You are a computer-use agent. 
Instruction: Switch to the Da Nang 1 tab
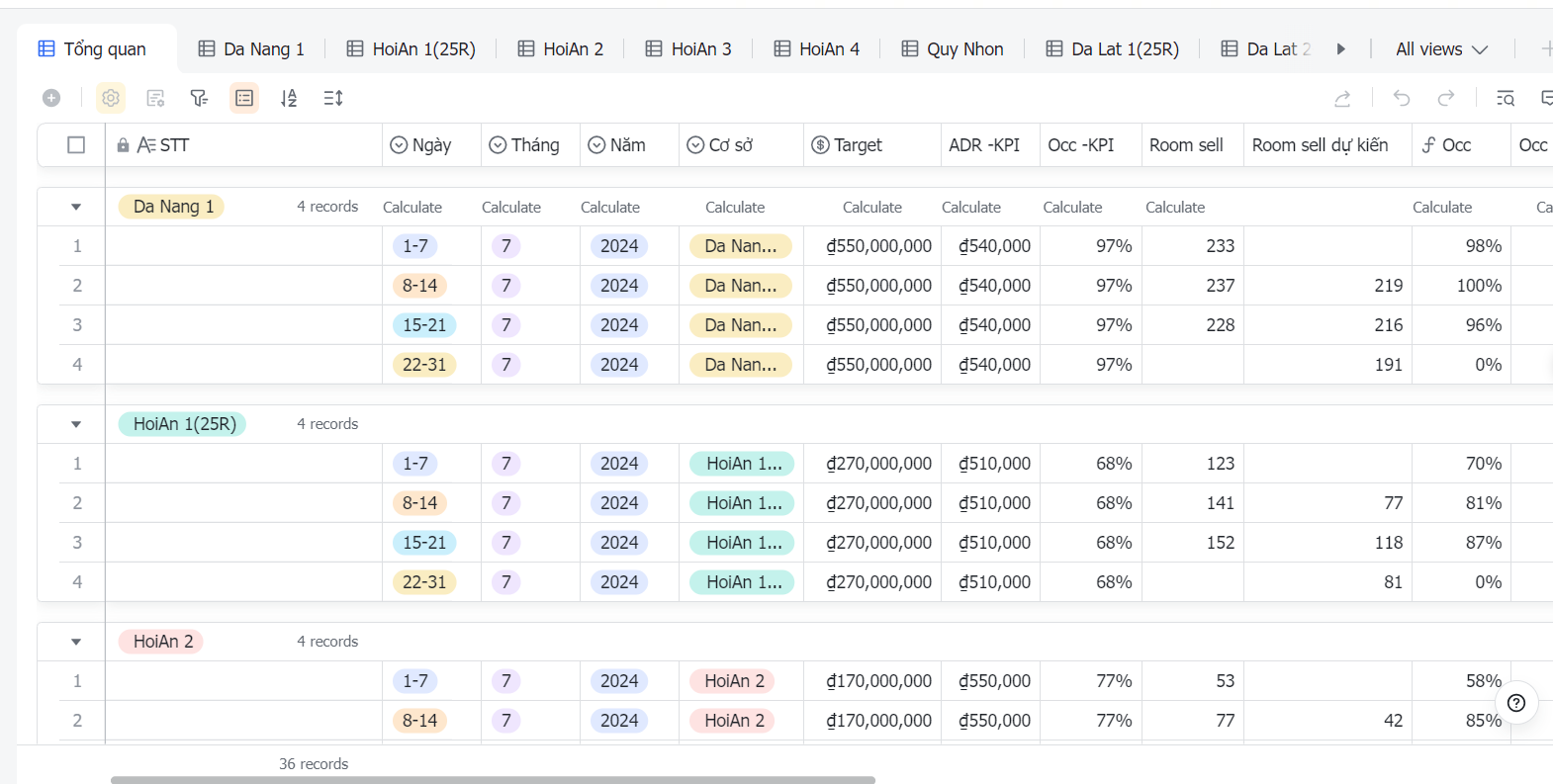(251, 48)
